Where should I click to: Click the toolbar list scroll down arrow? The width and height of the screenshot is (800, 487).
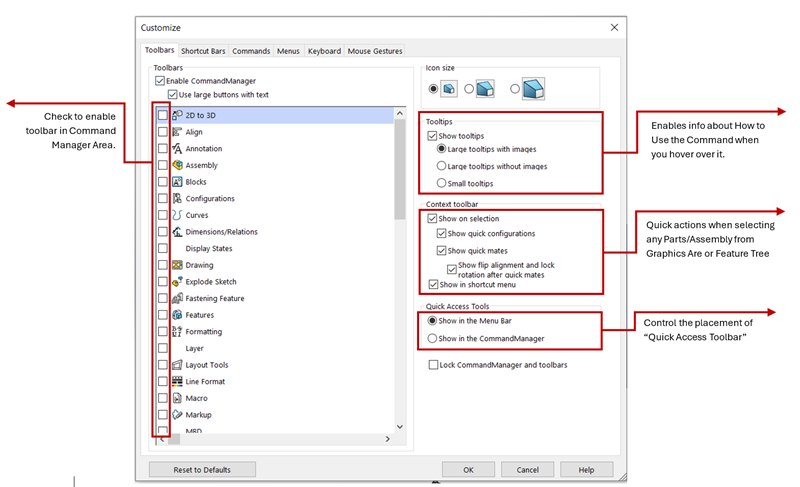(400, 426)
